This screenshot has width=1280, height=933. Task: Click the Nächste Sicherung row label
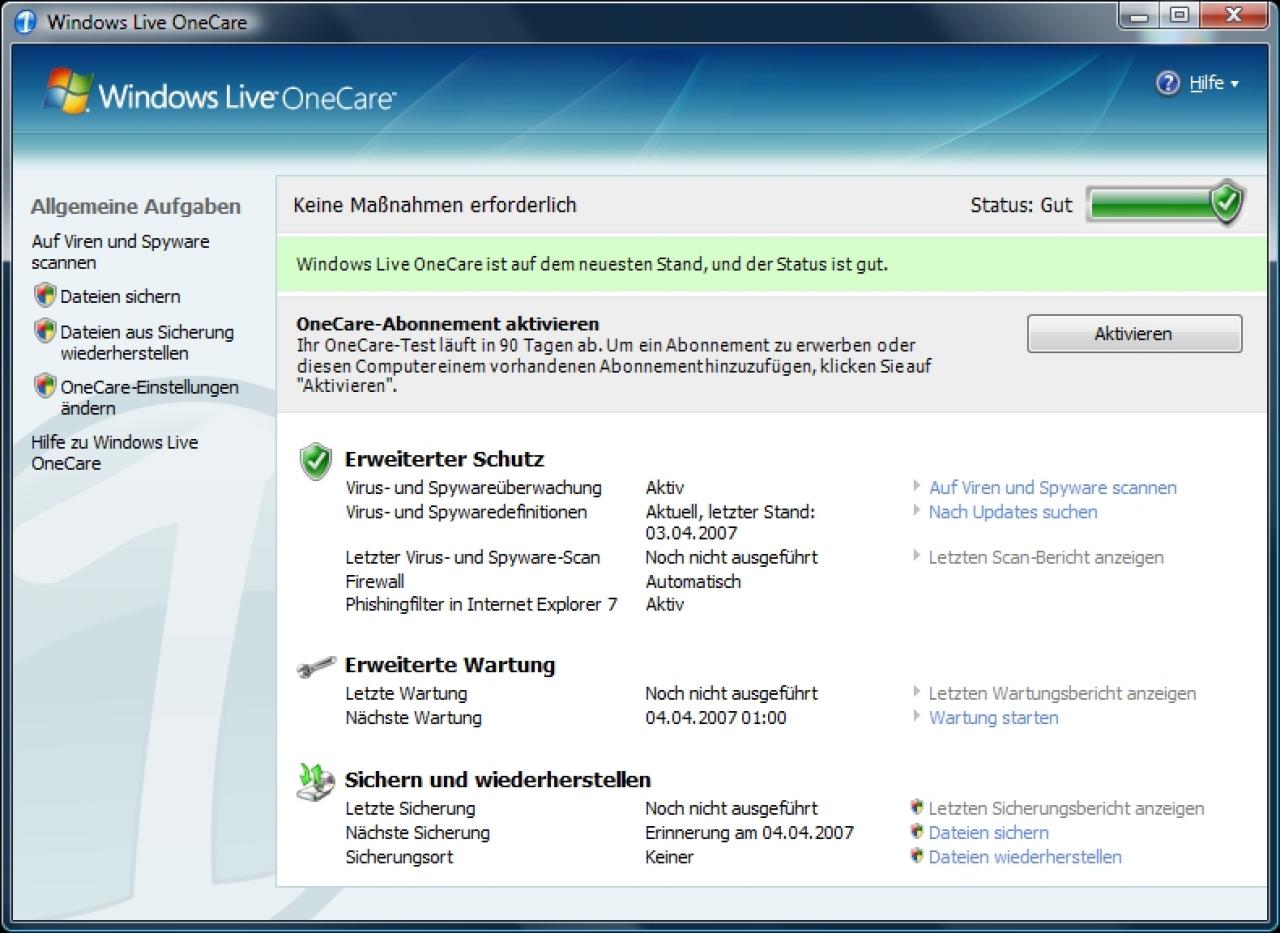tap(418, 832)
